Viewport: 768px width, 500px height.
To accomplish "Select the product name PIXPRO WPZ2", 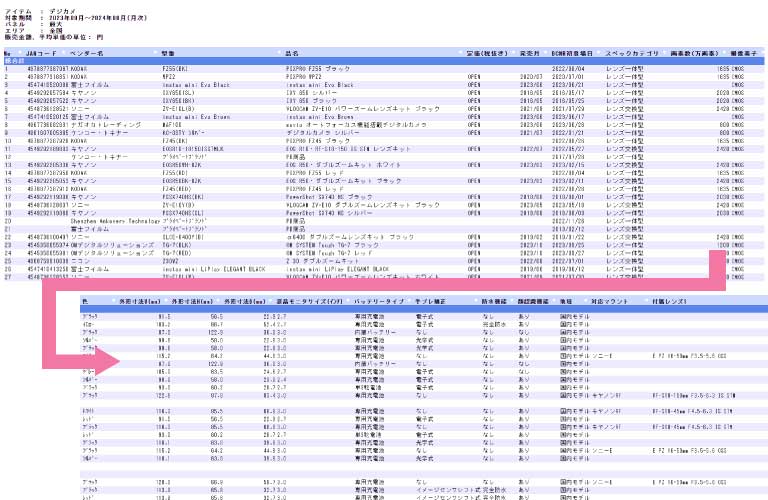I will (304, 77).
